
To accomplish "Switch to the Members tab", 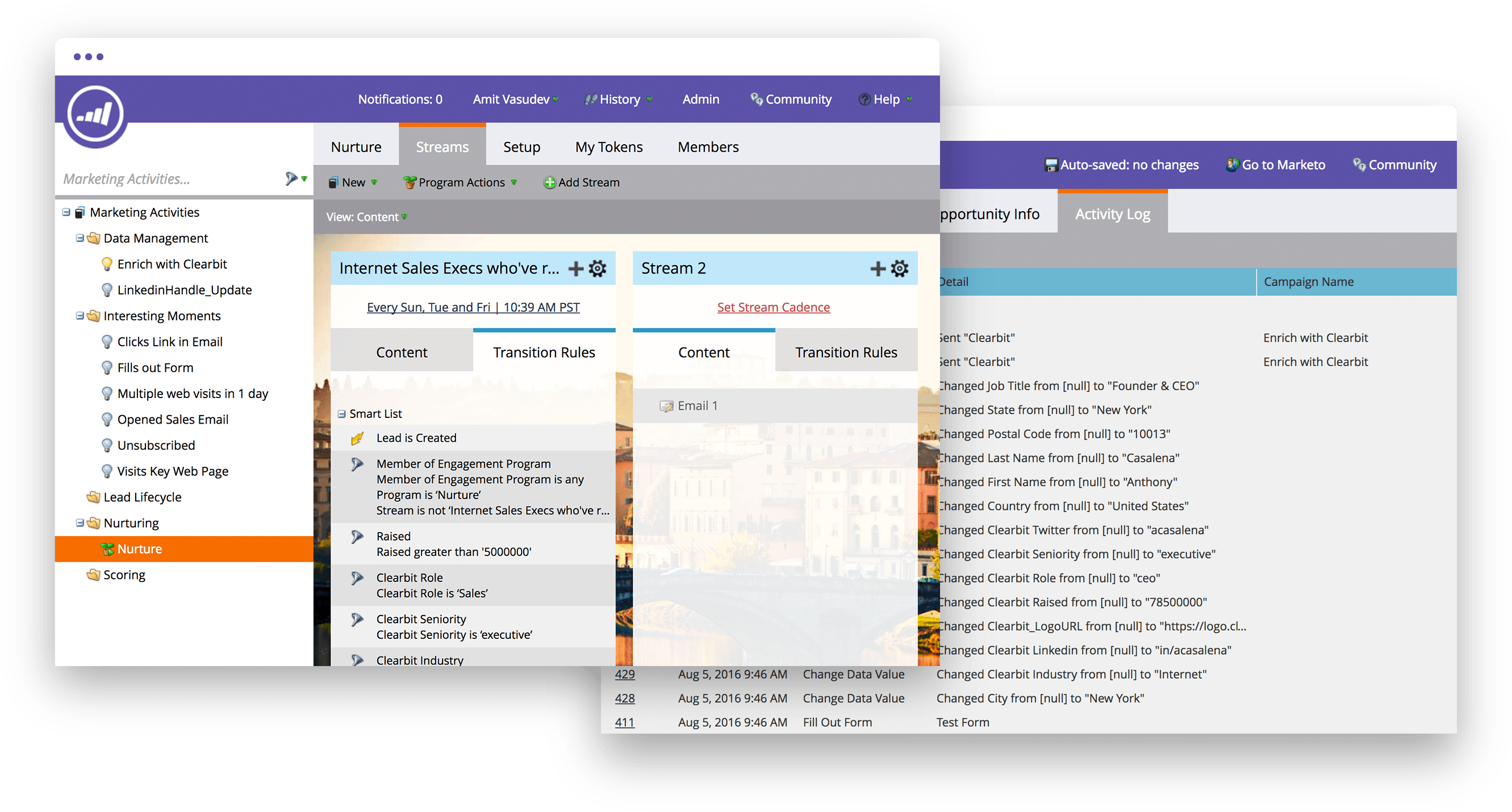I will [x=708, y=147].
